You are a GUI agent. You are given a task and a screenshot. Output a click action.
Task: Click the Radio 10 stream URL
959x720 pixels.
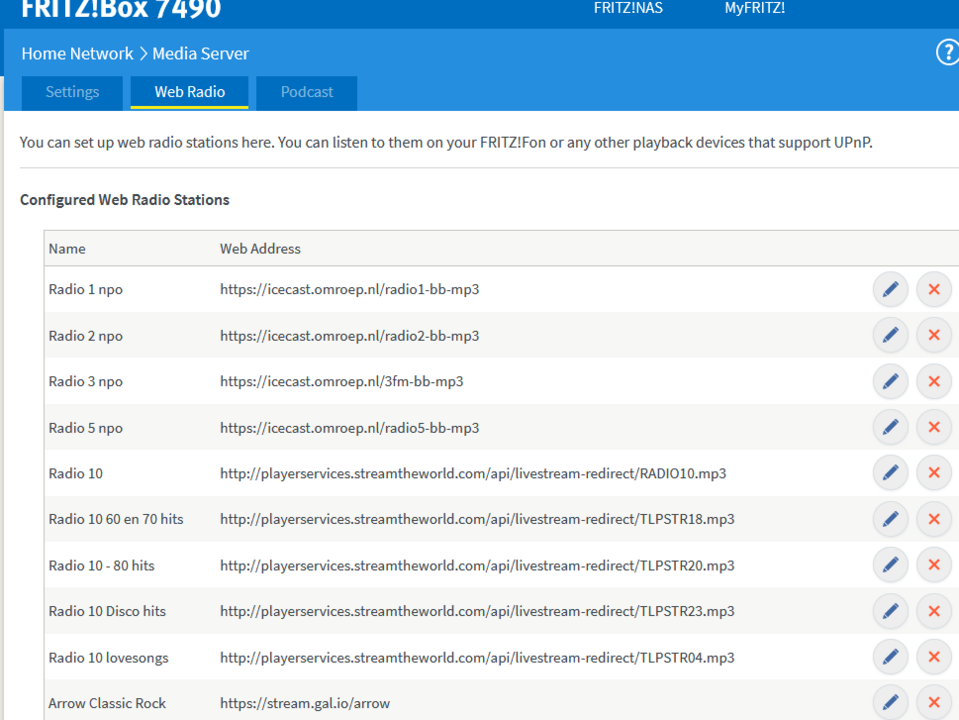[473, 473]
